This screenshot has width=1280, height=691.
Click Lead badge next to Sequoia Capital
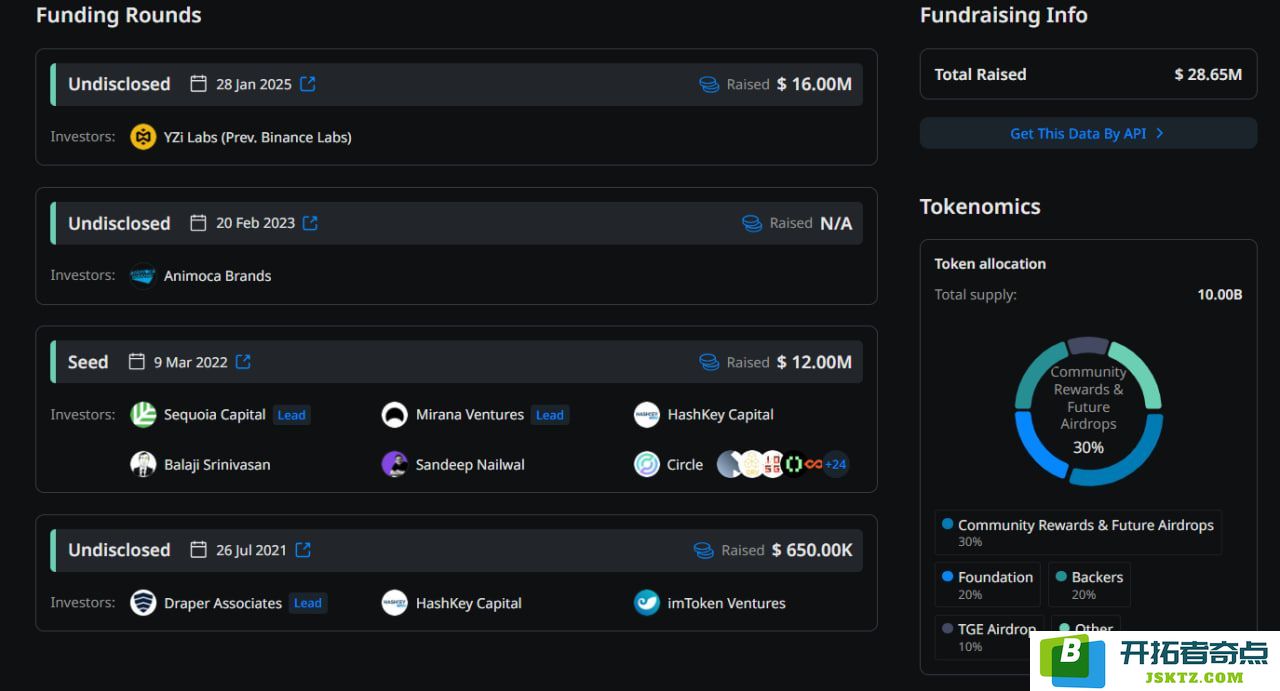coord(292,415)
